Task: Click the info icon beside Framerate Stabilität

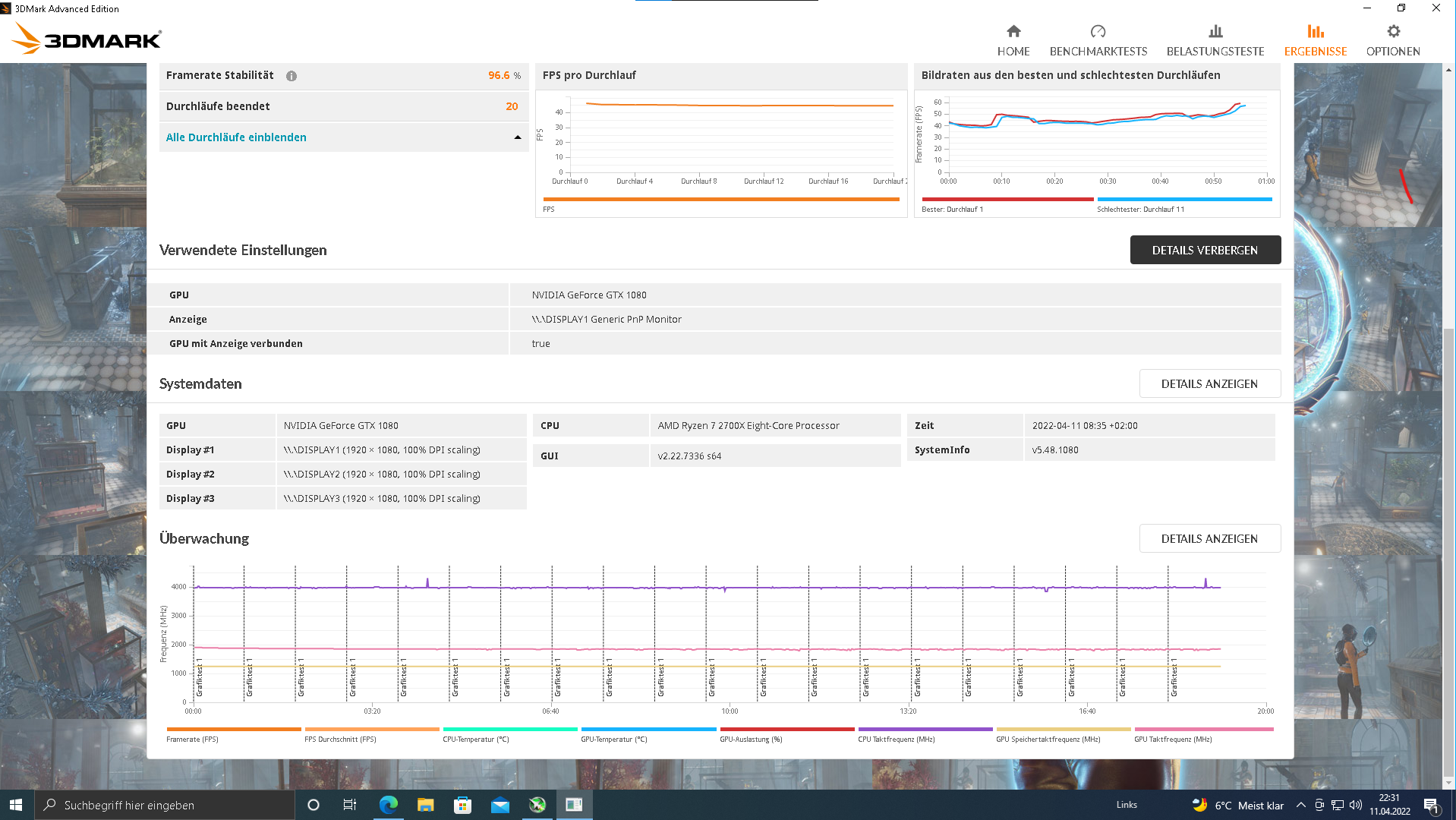Action: (x=292, y=76)
